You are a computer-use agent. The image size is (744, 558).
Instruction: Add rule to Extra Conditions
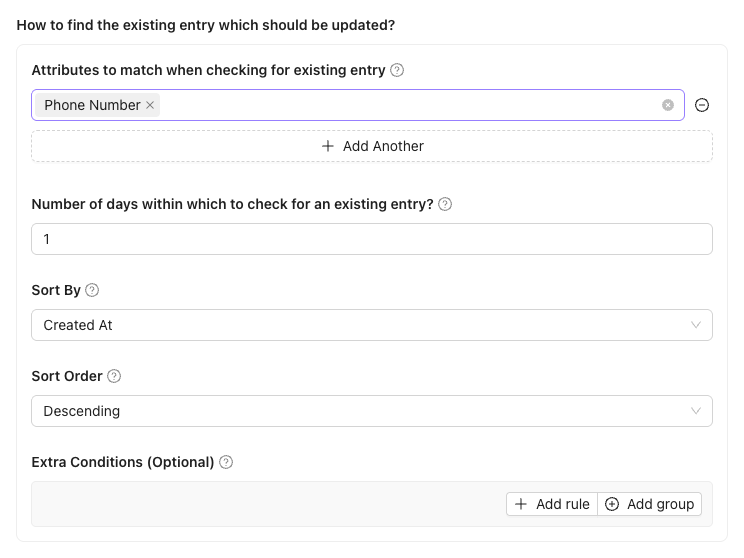pyautogui.click(x=551, y=504)
